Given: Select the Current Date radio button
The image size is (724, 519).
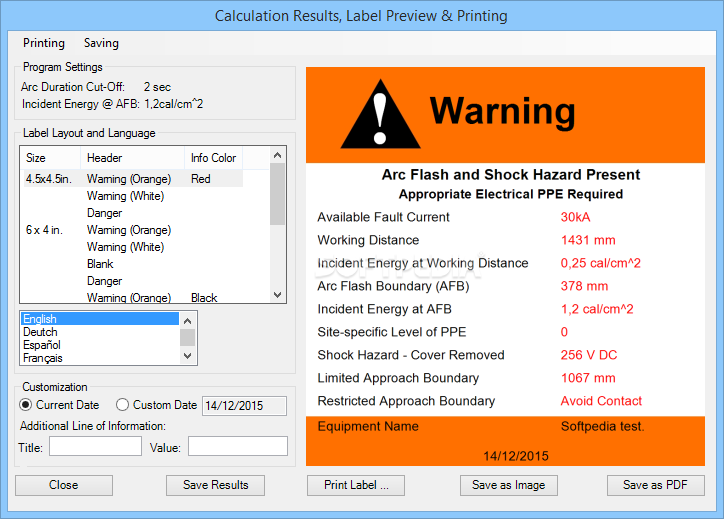Looking at the screenshot, I should click(x=59, y=405).
